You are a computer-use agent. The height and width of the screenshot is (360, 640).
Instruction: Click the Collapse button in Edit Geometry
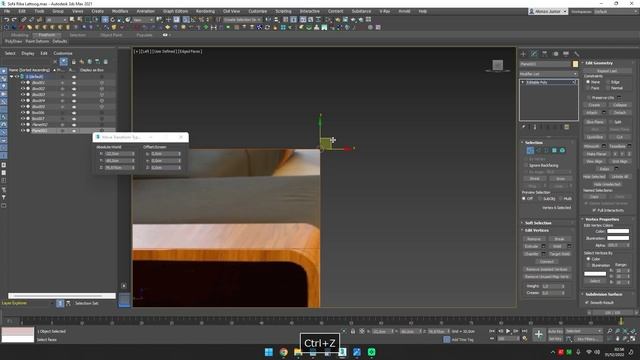coord(620,105)
